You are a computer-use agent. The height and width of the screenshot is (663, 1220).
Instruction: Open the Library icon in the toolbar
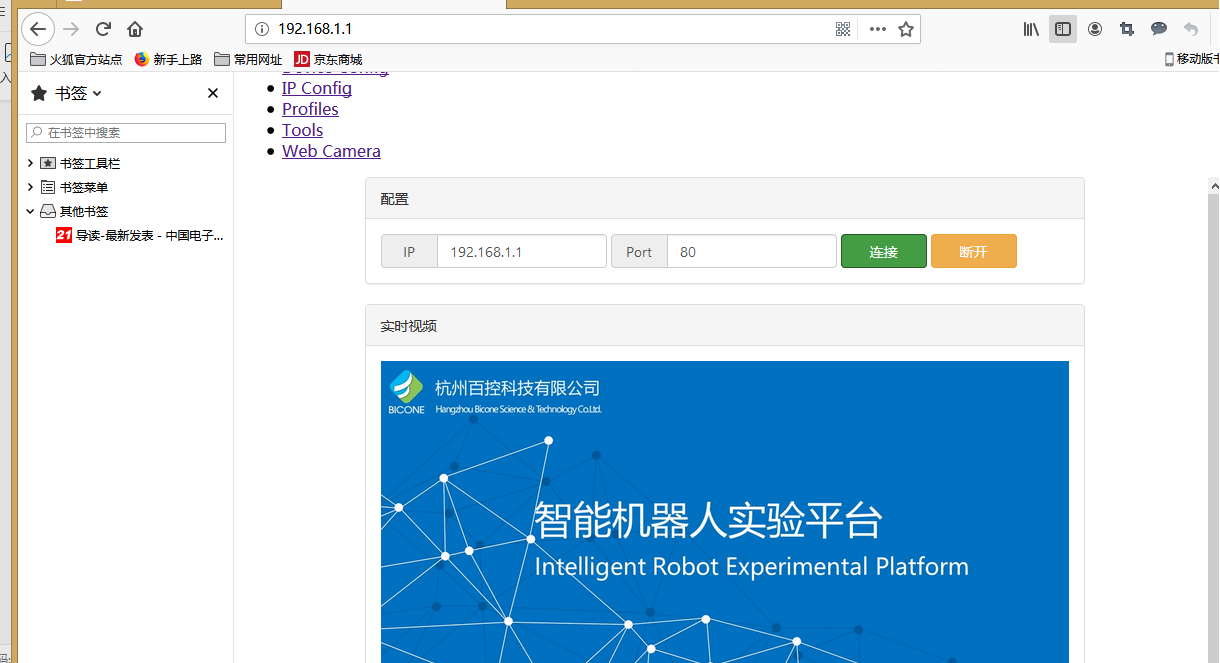pyautogui.click(x=1031, y=29)
